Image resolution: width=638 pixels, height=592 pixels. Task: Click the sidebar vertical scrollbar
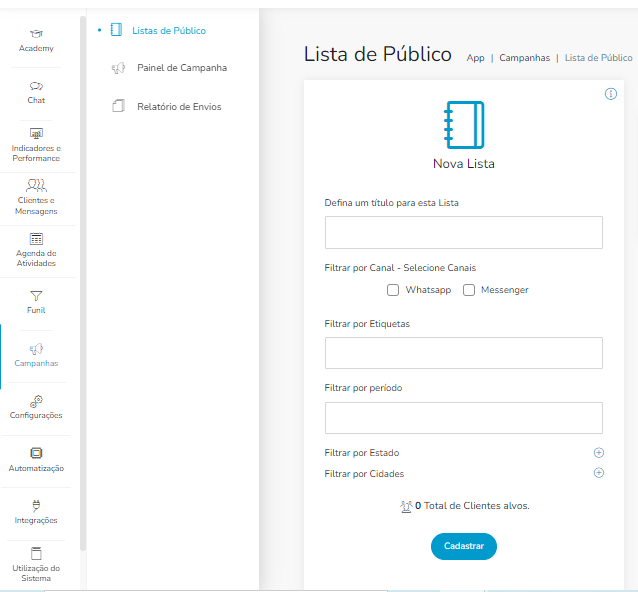click(x=83, y=283)
